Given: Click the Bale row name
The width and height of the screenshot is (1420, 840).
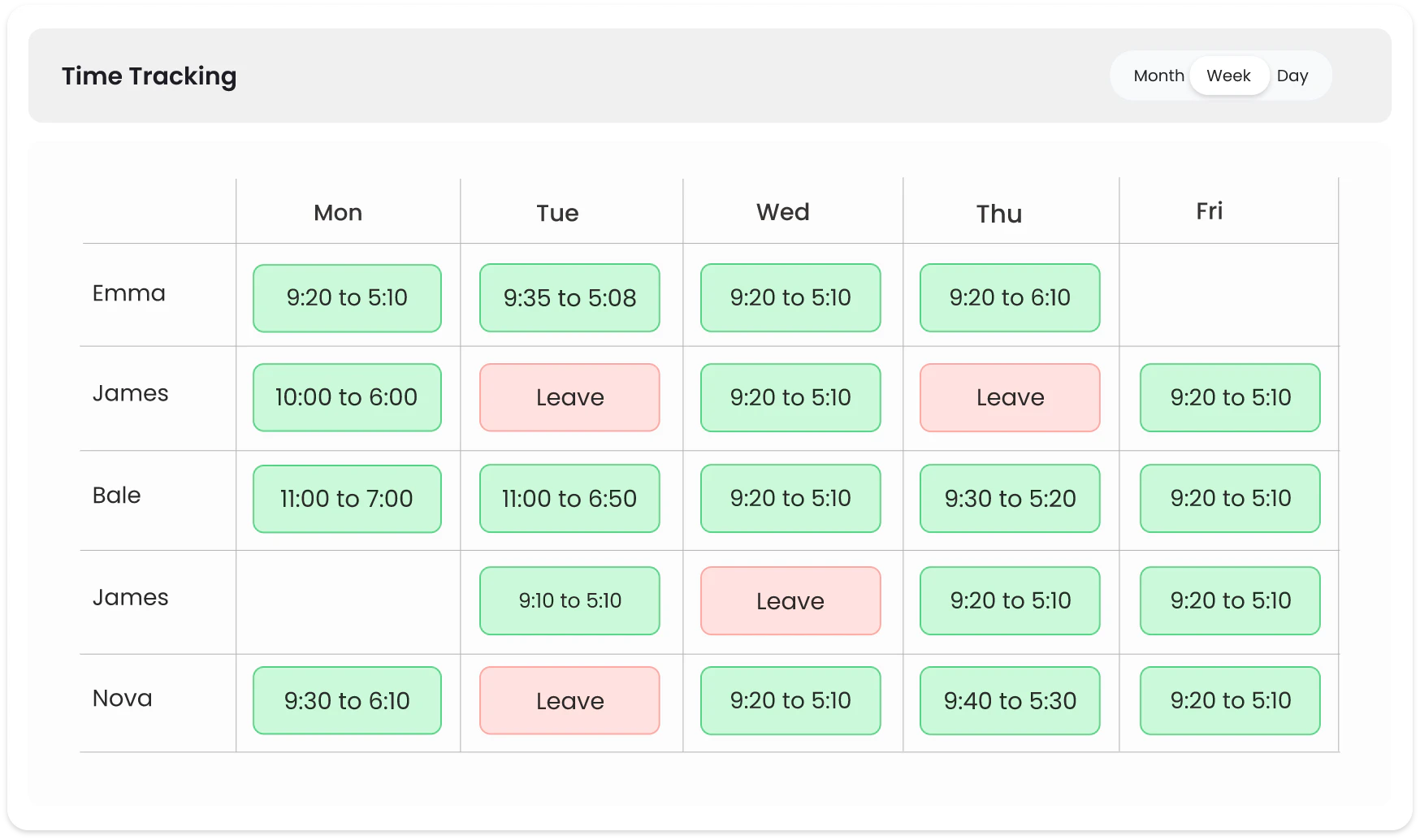Looking at the screenshot, I should (x=117, y=496).
